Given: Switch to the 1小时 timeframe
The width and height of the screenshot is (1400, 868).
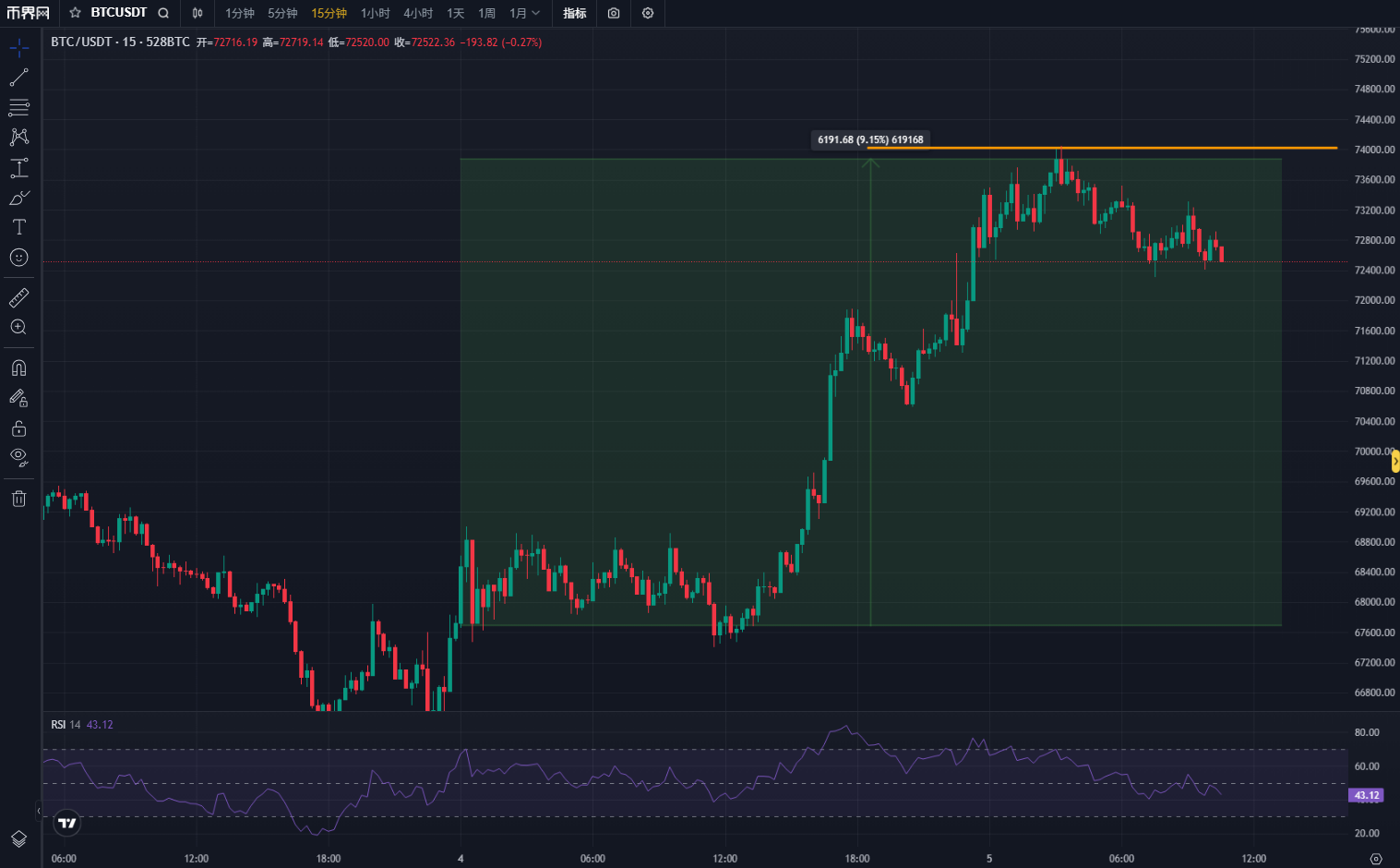Looking at the screenshot, I should (375, 13).
